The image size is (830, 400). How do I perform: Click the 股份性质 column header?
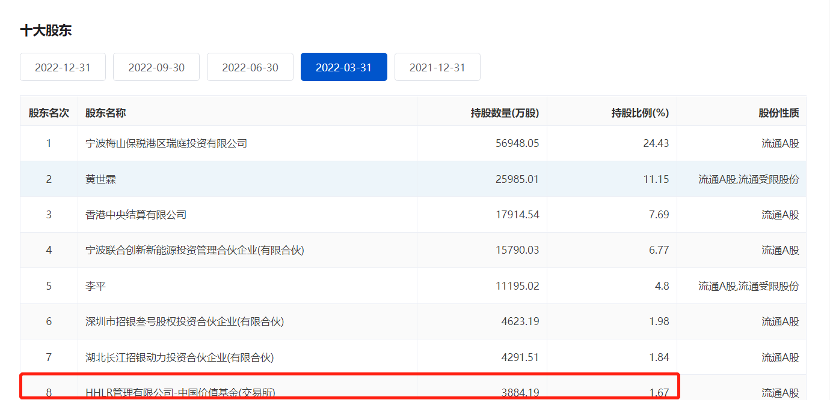(779, 113)
